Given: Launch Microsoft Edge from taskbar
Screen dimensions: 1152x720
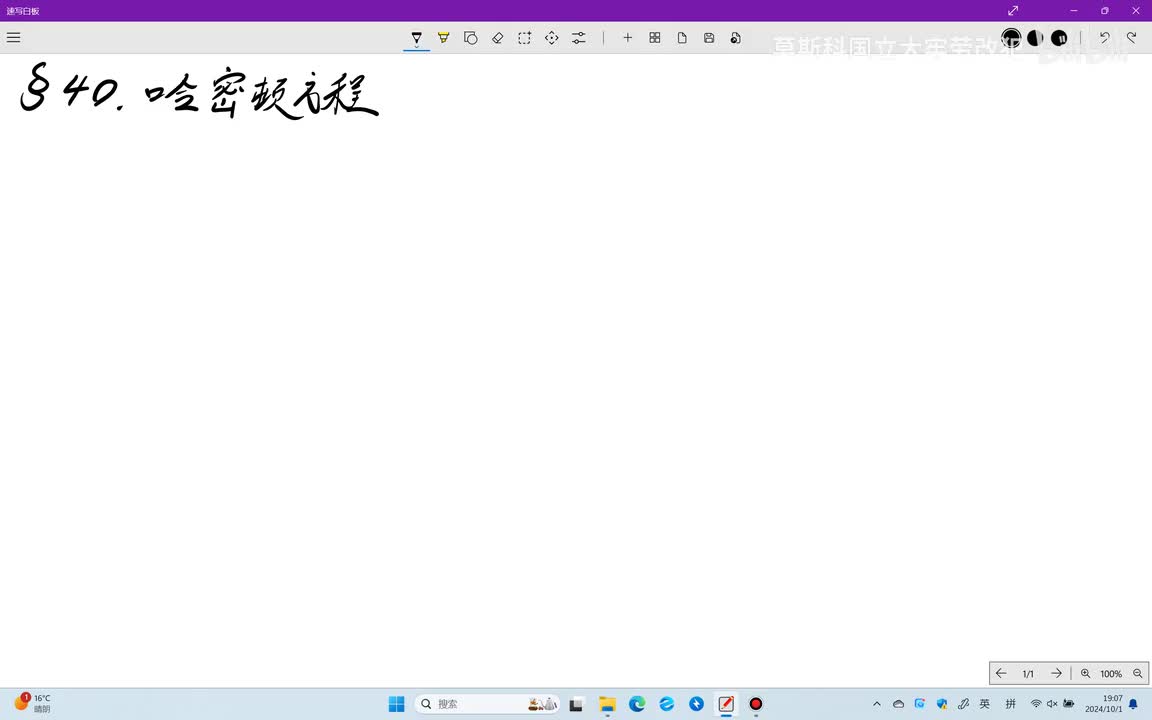Looking at the screenshot, I should [x=637, y=704].
